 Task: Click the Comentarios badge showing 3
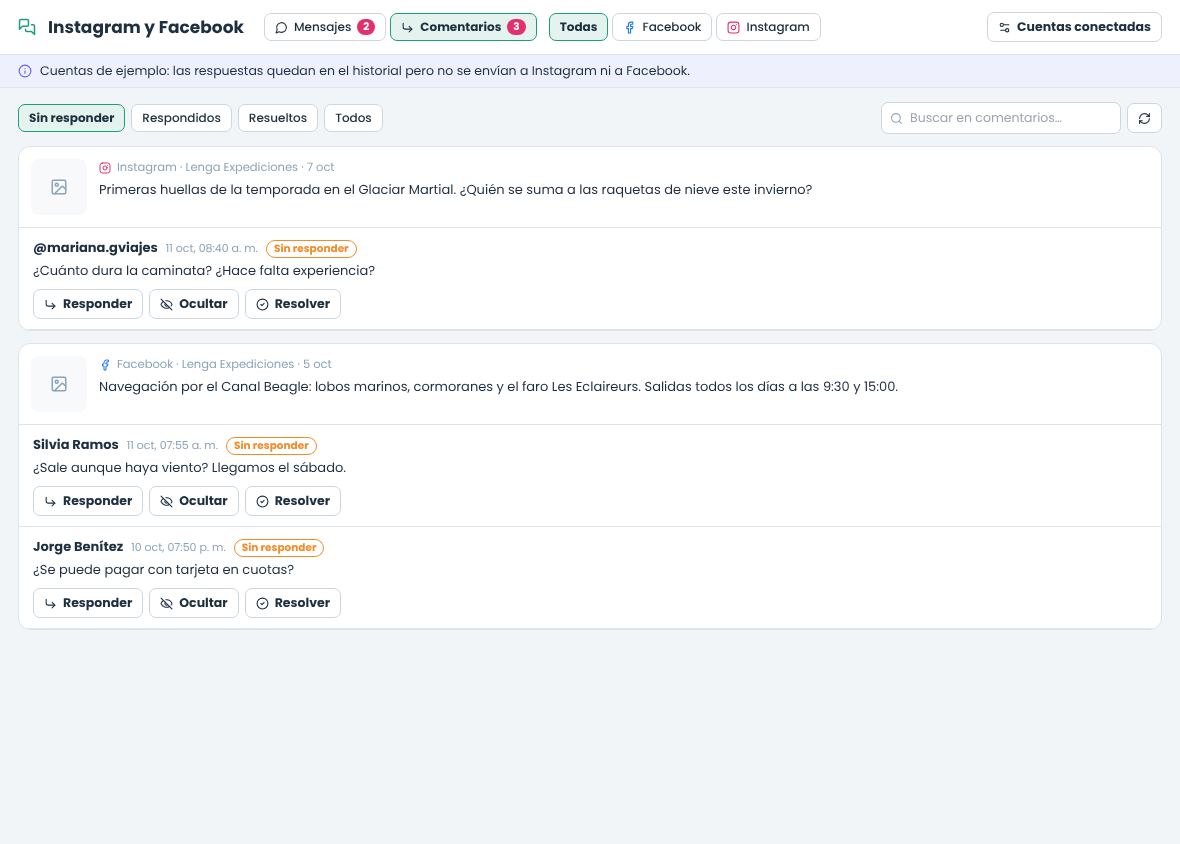(516, 27)
